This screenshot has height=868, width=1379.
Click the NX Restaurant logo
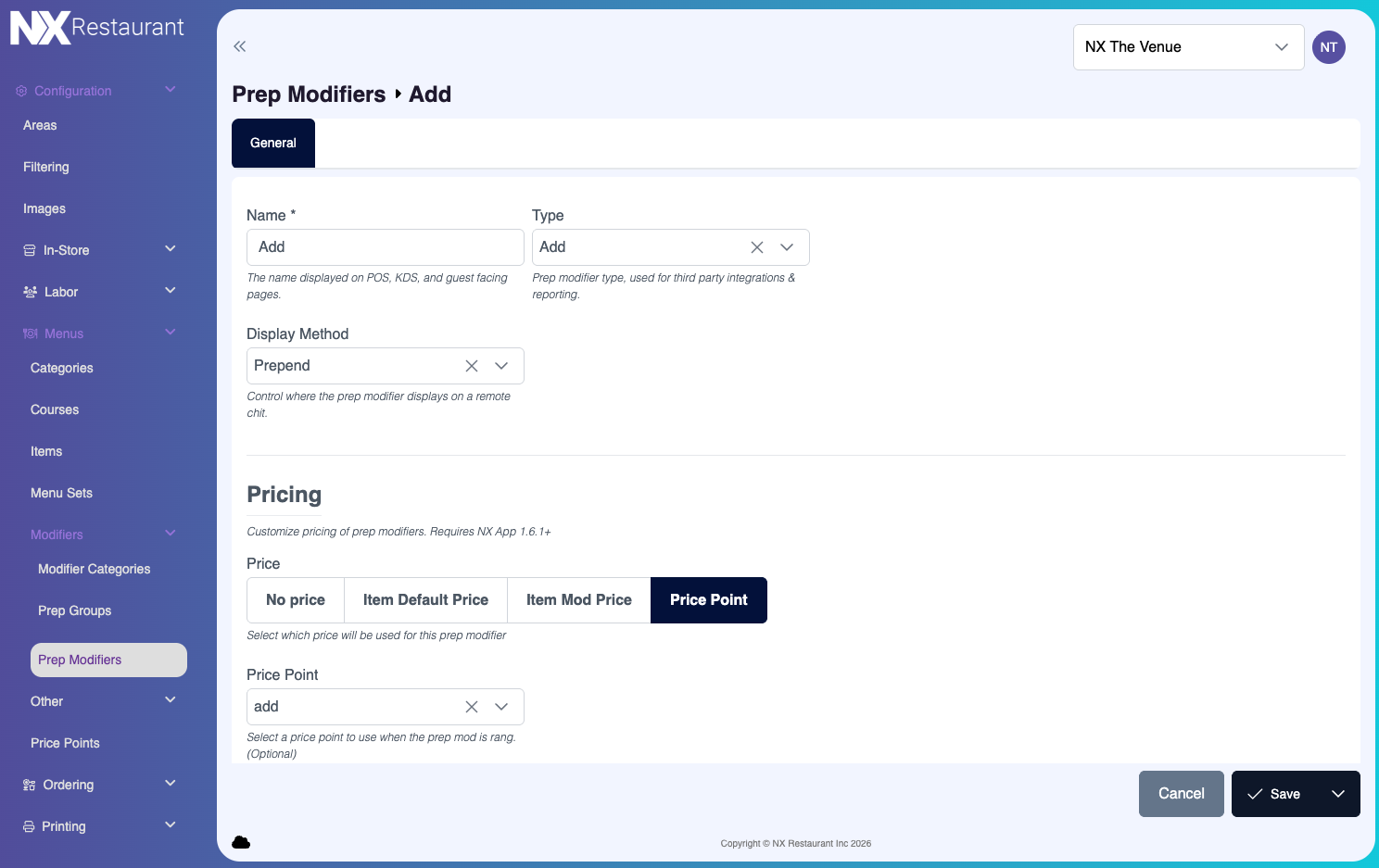tap(97, 28)
